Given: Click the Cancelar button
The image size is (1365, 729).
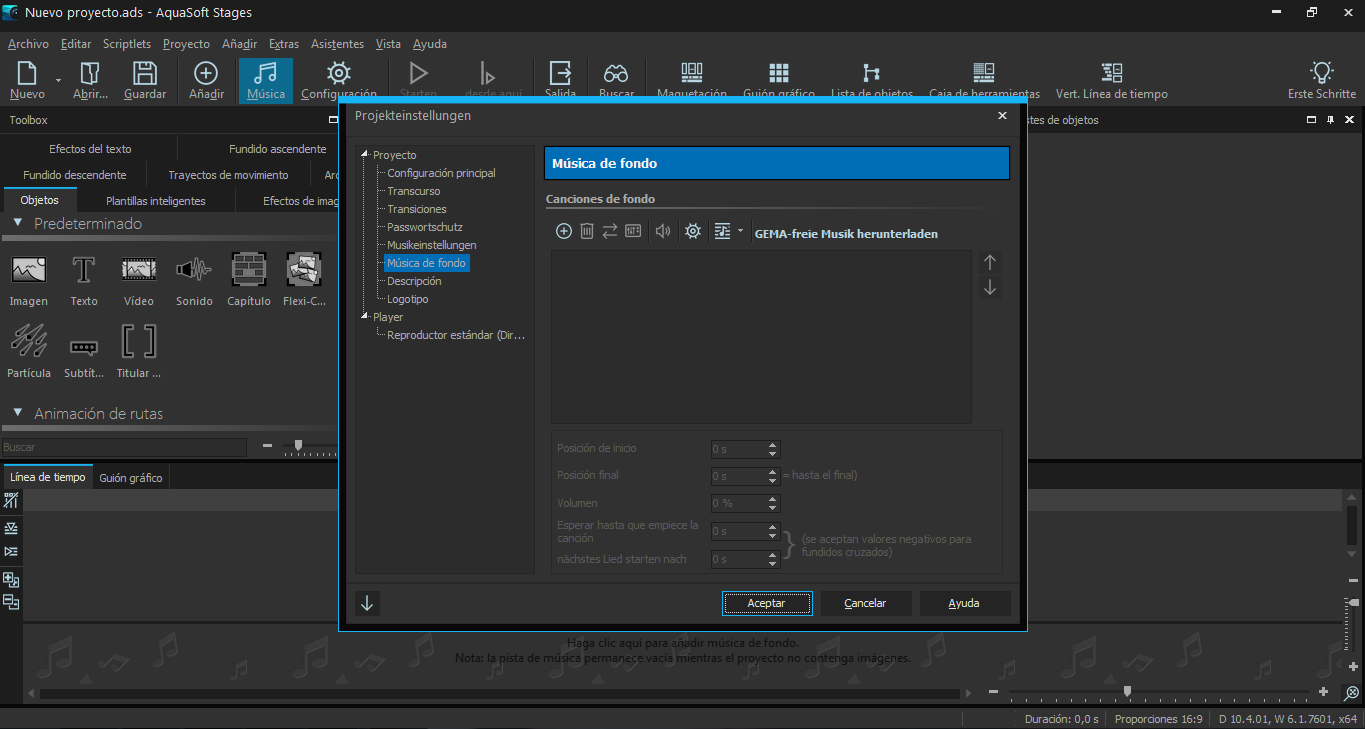Looking at the screenshot, I should tap(866, 603).
